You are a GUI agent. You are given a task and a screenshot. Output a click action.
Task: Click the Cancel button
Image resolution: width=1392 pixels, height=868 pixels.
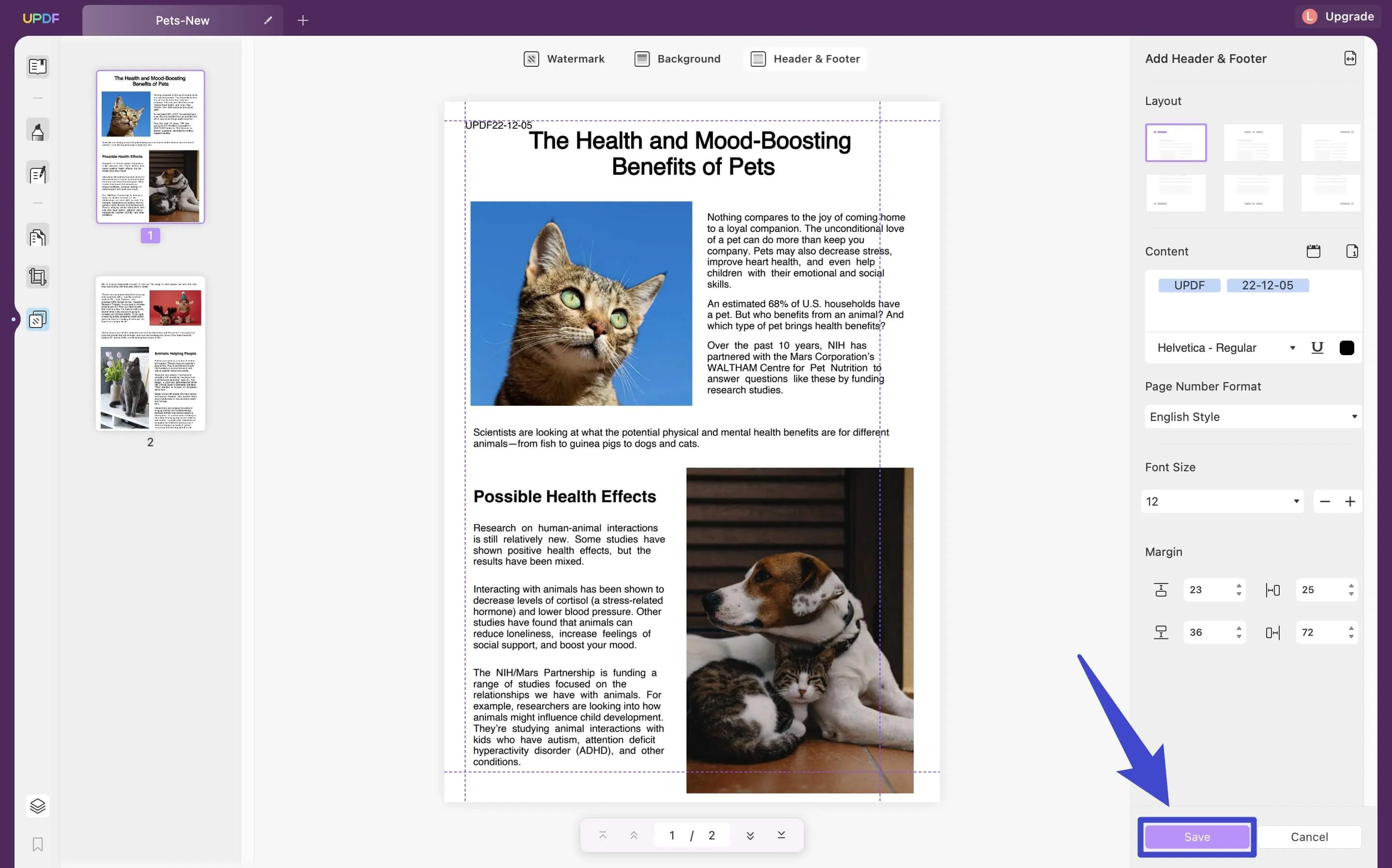[x=1309, y=837]
